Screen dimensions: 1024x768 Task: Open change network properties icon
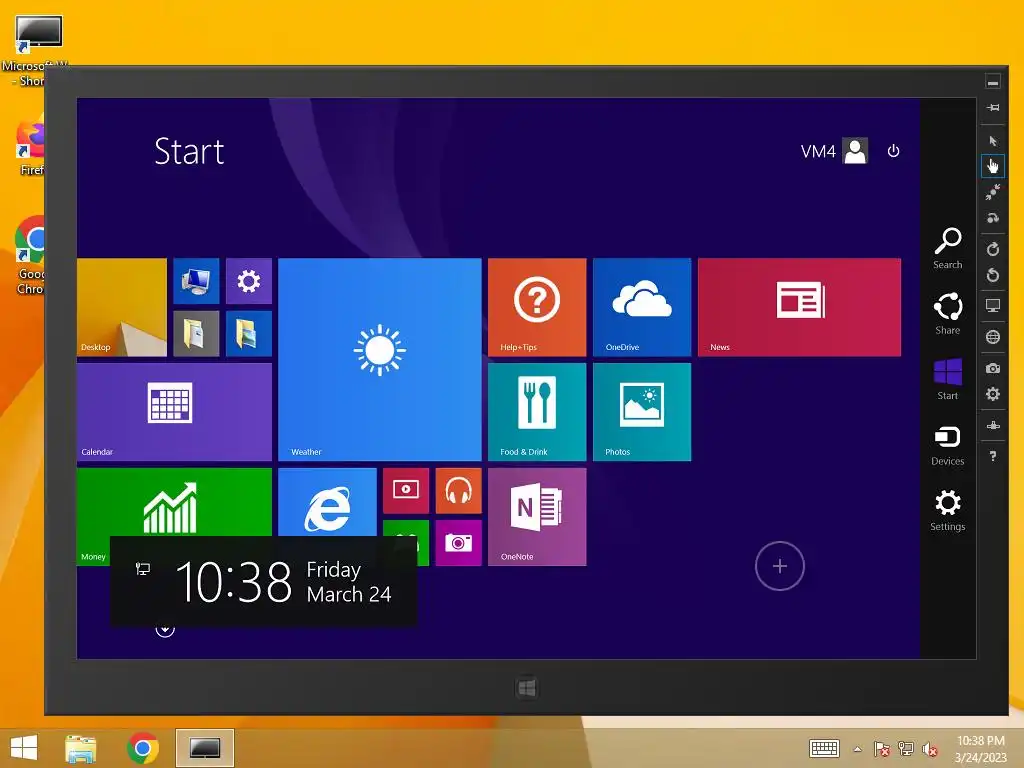[x=993, y=425]
